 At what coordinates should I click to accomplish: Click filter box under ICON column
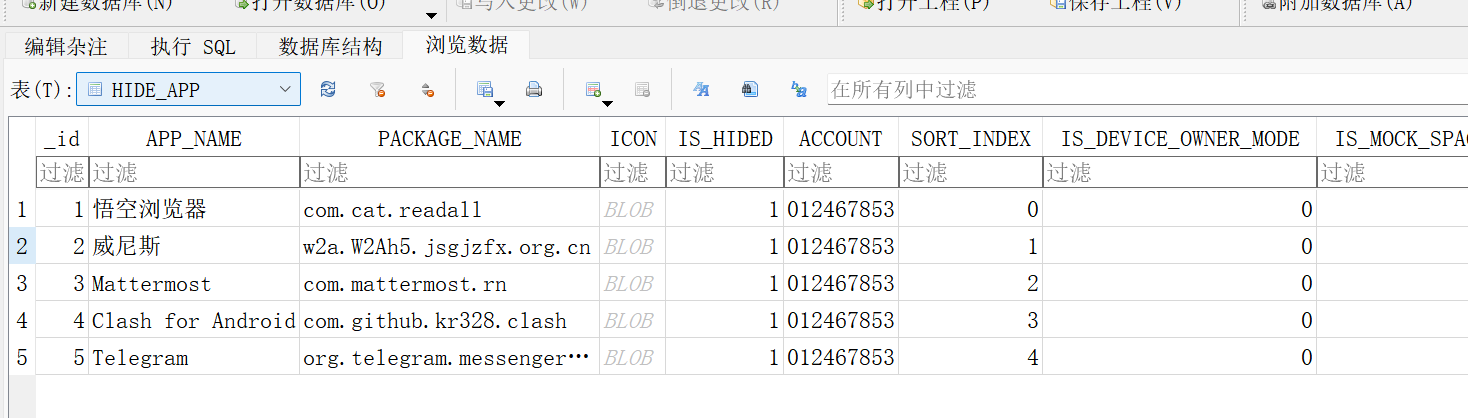[x=633, y=173]
